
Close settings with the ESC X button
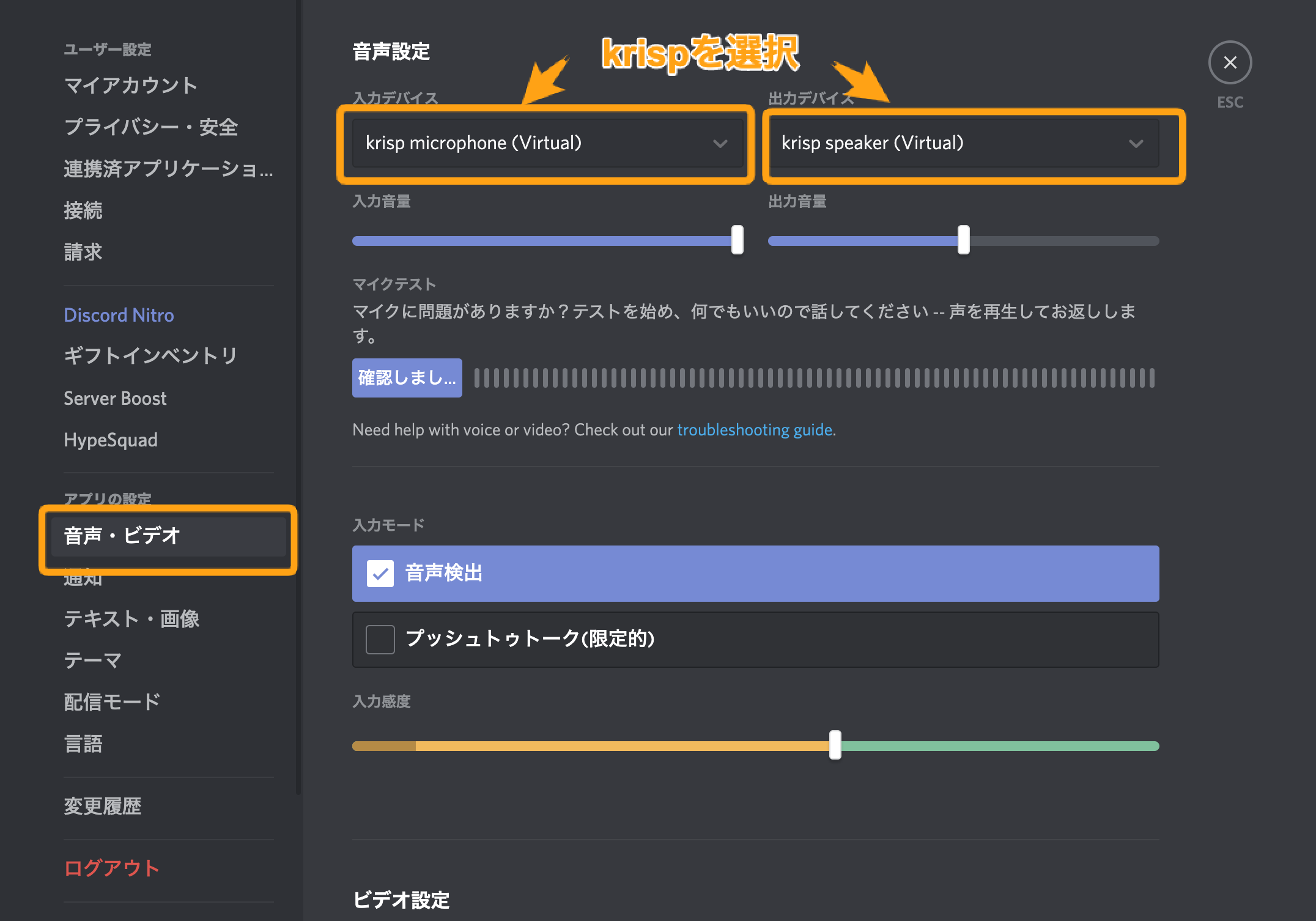(1230, 62)
